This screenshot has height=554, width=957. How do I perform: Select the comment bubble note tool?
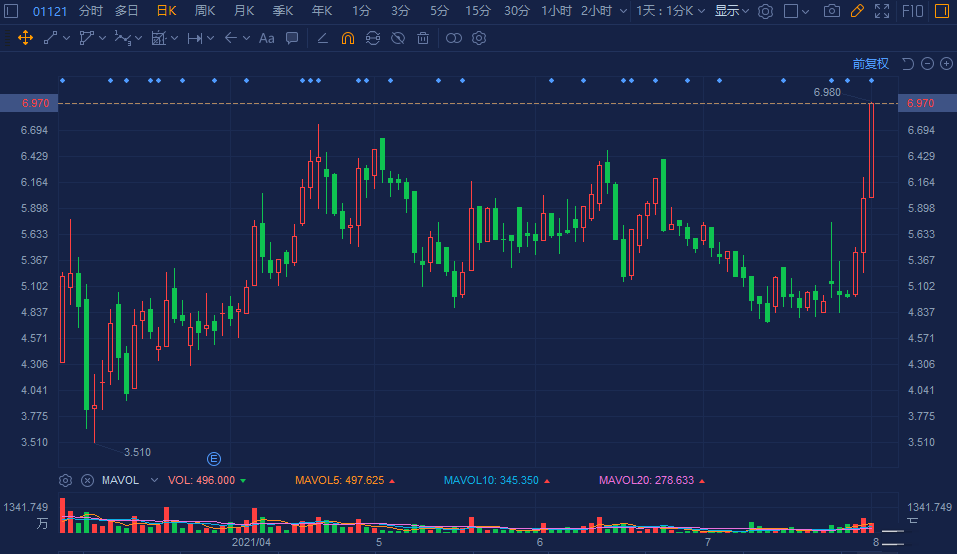tap(292, 38)
